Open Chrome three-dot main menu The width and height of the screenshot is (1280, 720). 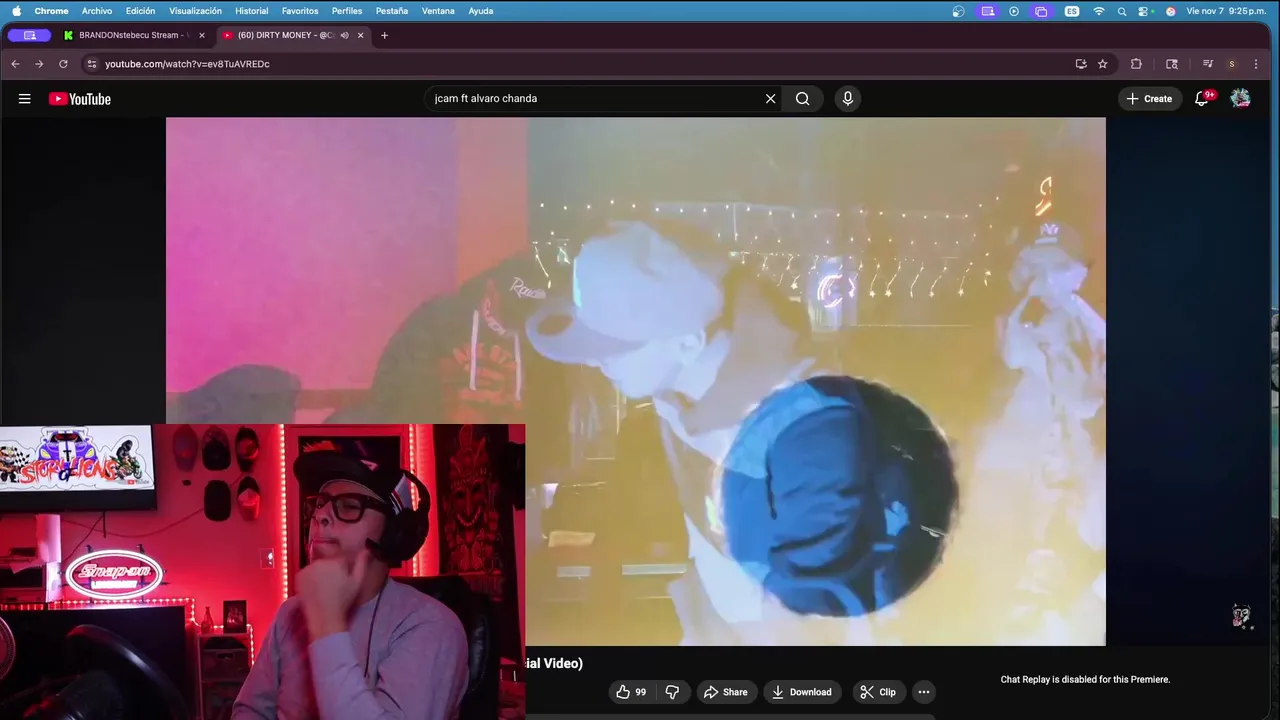pyautogui.click(x=1256, y=64)
